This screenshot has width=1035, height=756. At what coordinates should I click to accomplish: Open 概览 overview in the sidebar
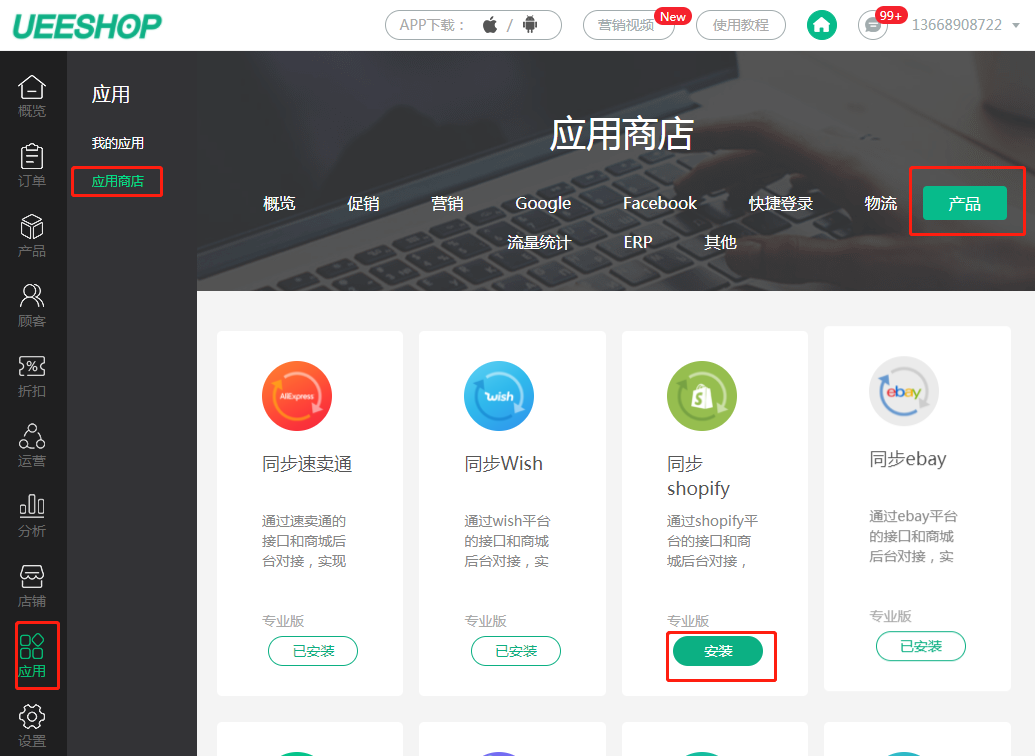[x=32, y=96]
